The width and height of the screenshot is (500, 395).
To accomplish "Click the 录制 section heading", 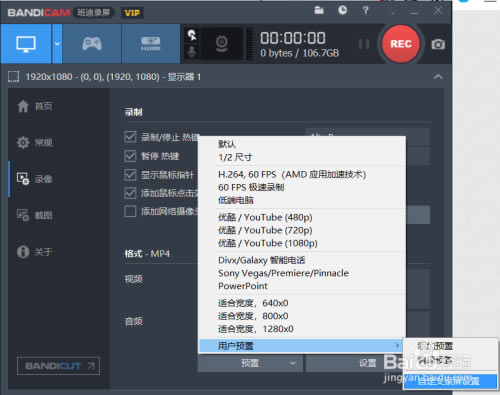I will (134, 112).
